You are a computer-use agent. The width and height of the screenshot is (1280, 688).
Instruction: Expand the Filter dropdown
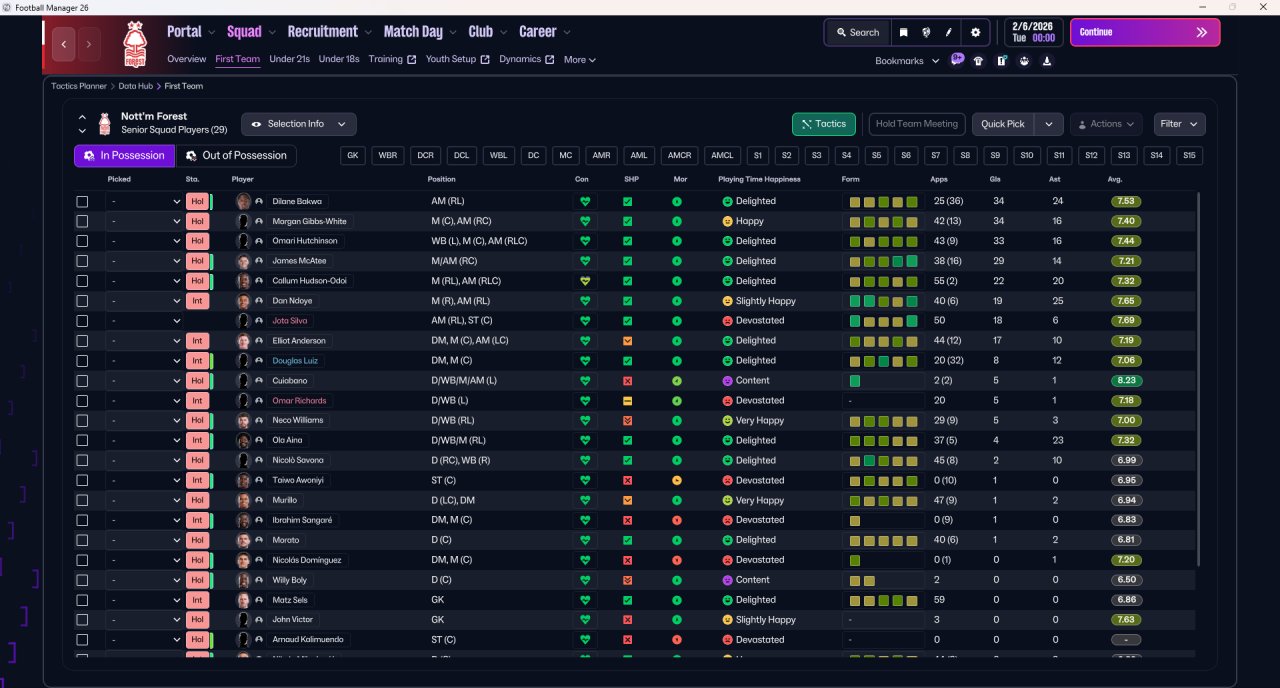pos(1179,124)
